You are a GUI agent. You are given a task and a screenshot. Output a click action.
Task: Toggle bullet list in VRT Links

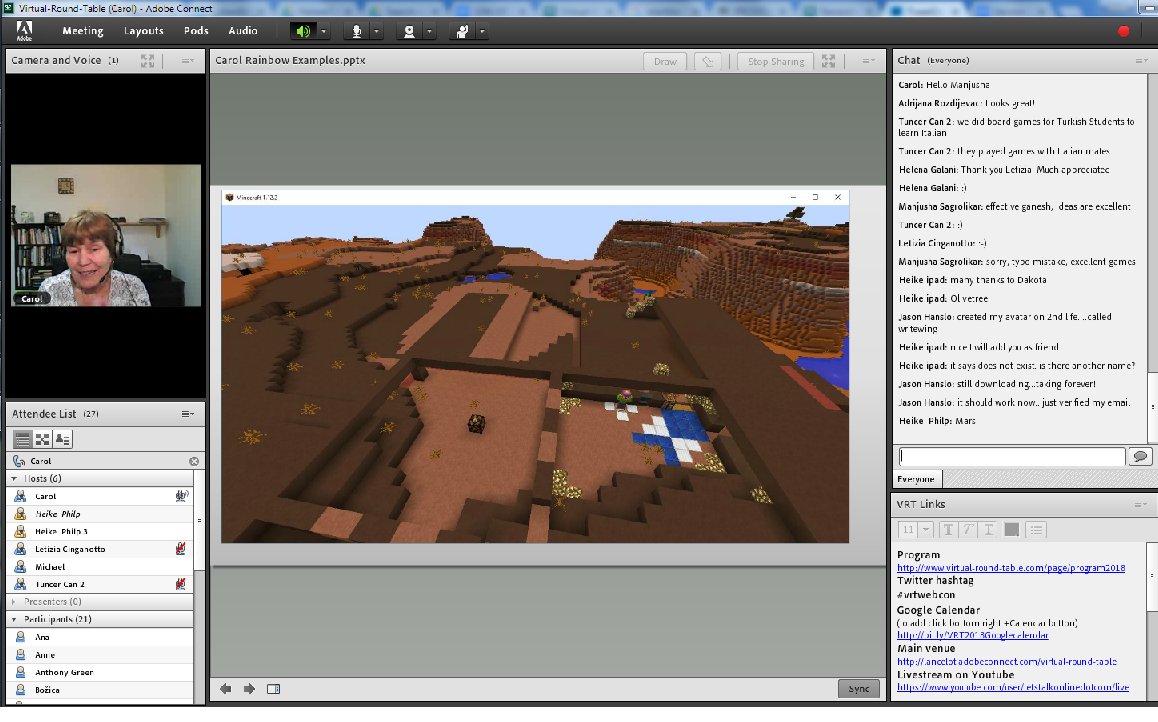[1036, 530]
